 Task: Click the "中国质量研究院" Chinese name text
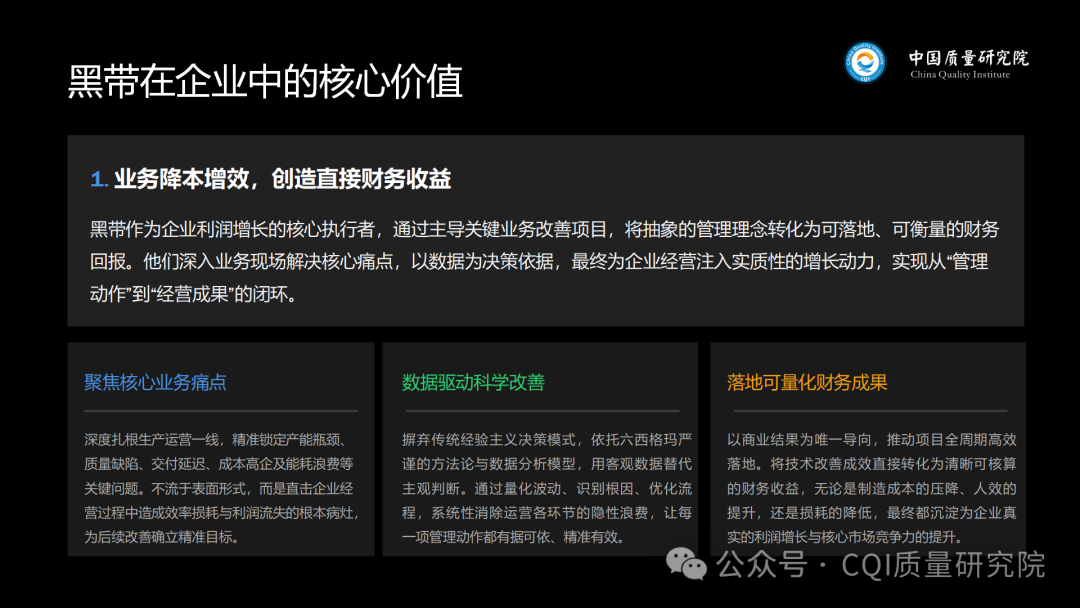click(x=968, y=58)
